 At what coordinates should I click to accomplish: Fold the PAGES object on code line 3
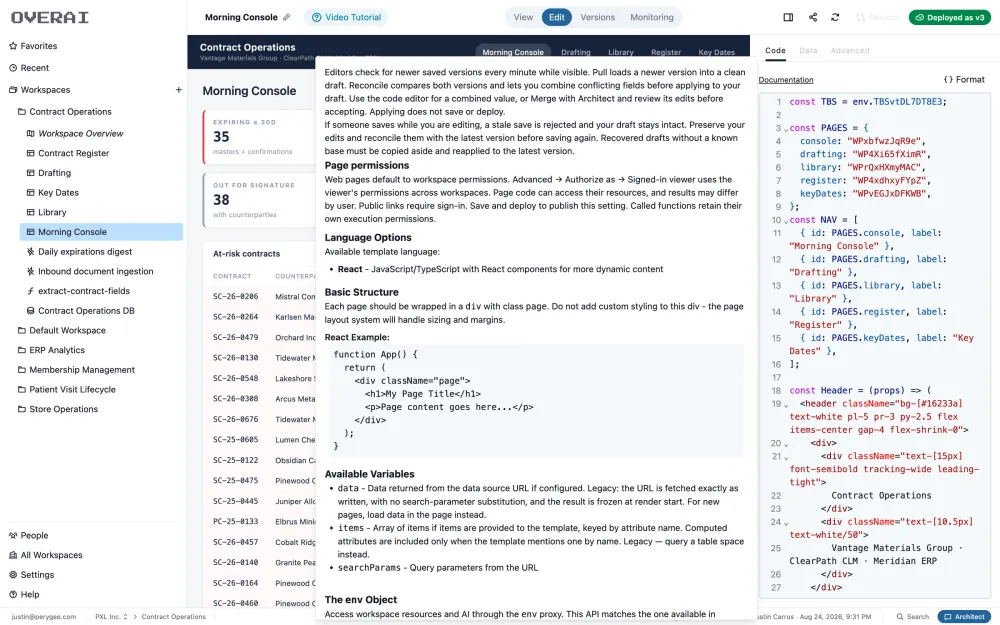pos(786,129)
